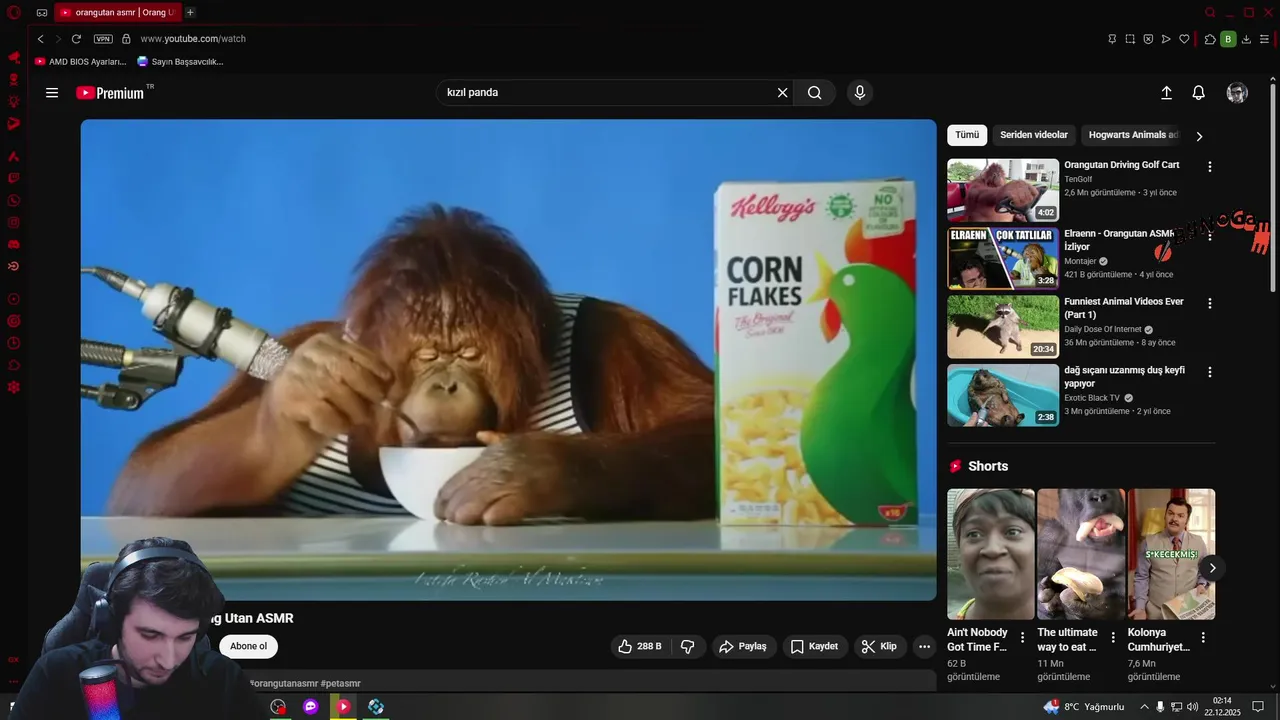Click the main video player

508,360
